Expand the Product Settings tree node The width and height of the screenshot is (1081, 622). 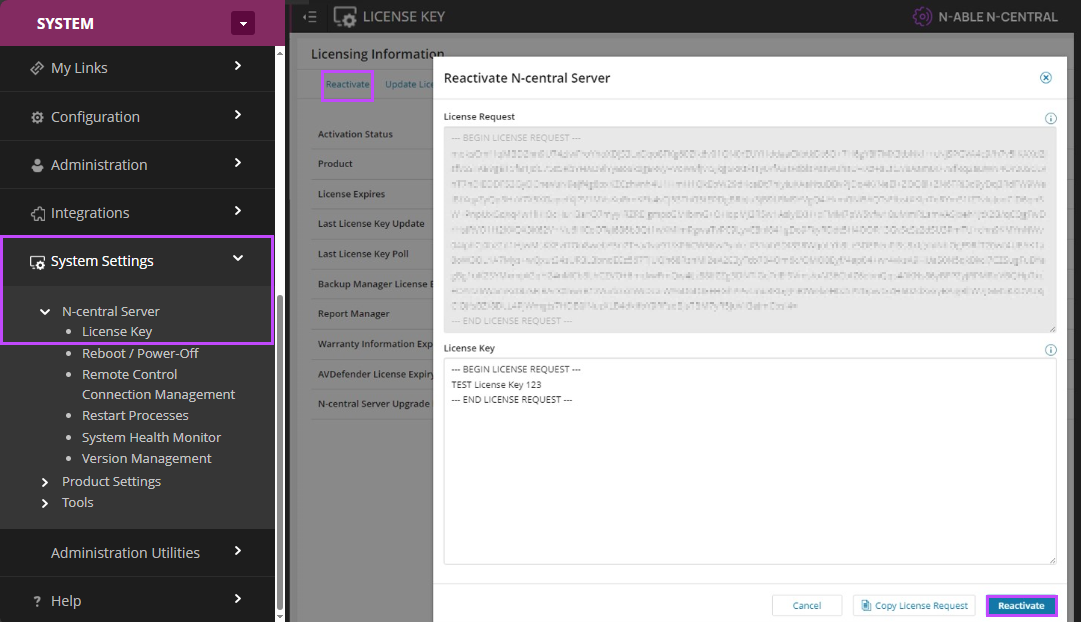(x=45, y=482)
